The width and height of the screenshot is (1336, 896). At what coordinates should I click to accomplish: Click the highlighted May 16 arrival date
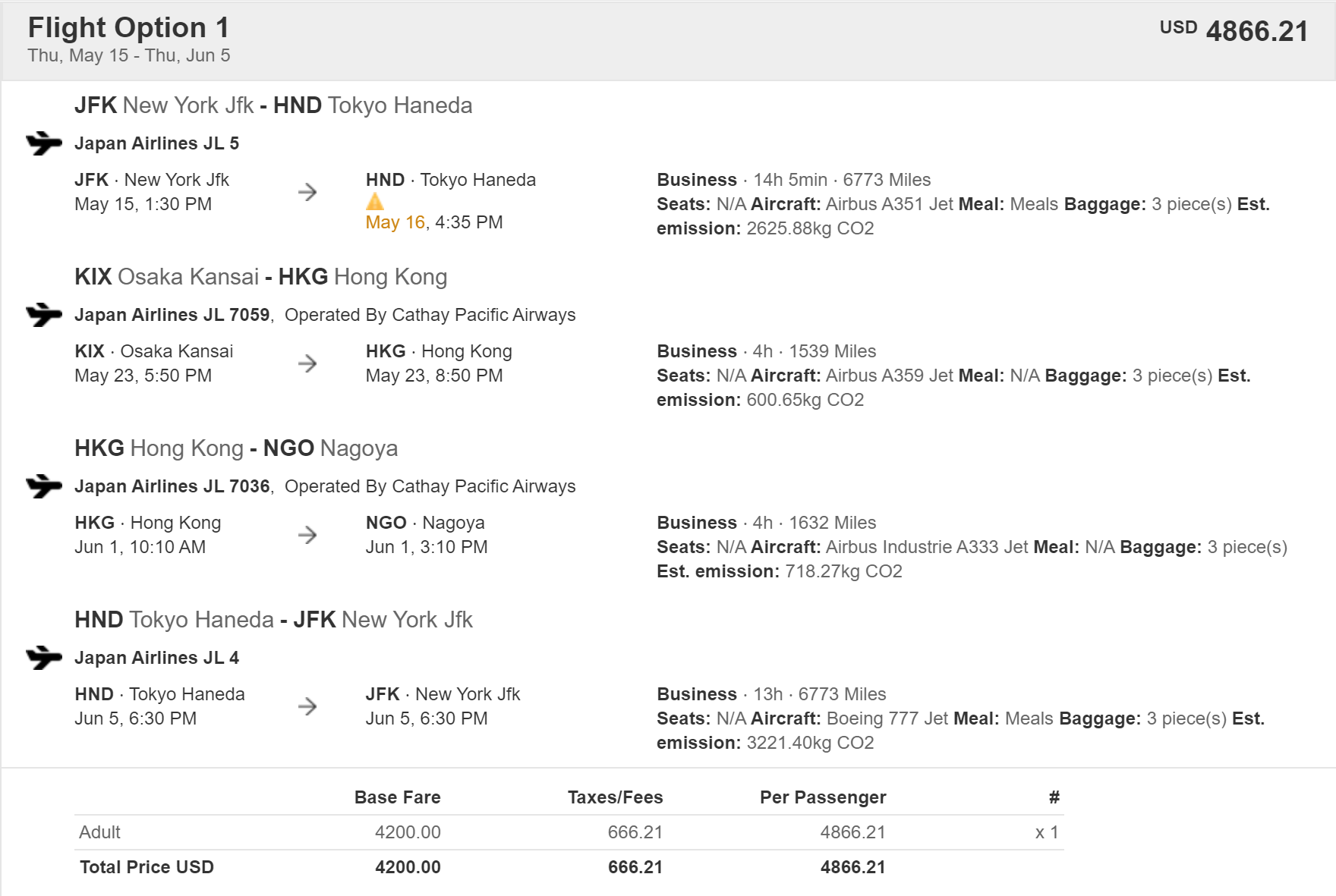pyautogui.click(x=395, y=222)
